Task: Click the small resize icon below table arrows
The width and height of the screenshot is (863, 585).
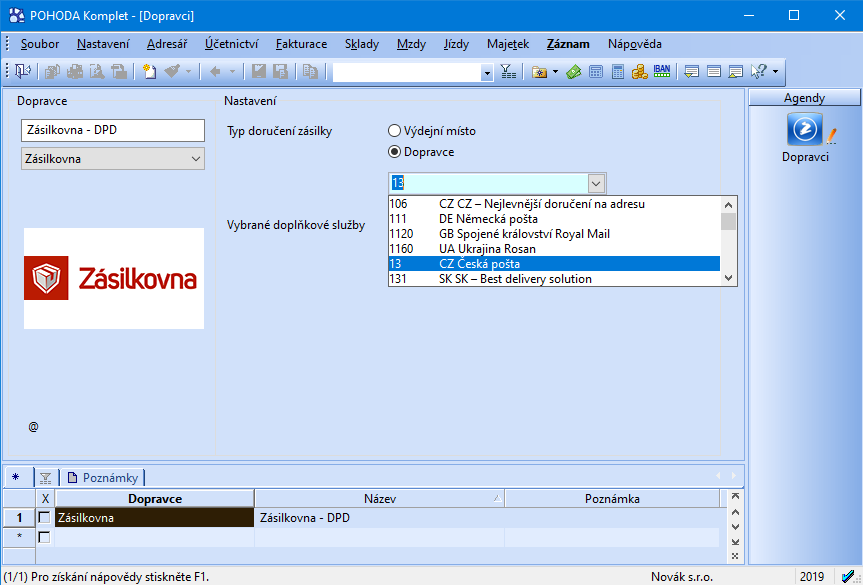Action: [735, 556]
